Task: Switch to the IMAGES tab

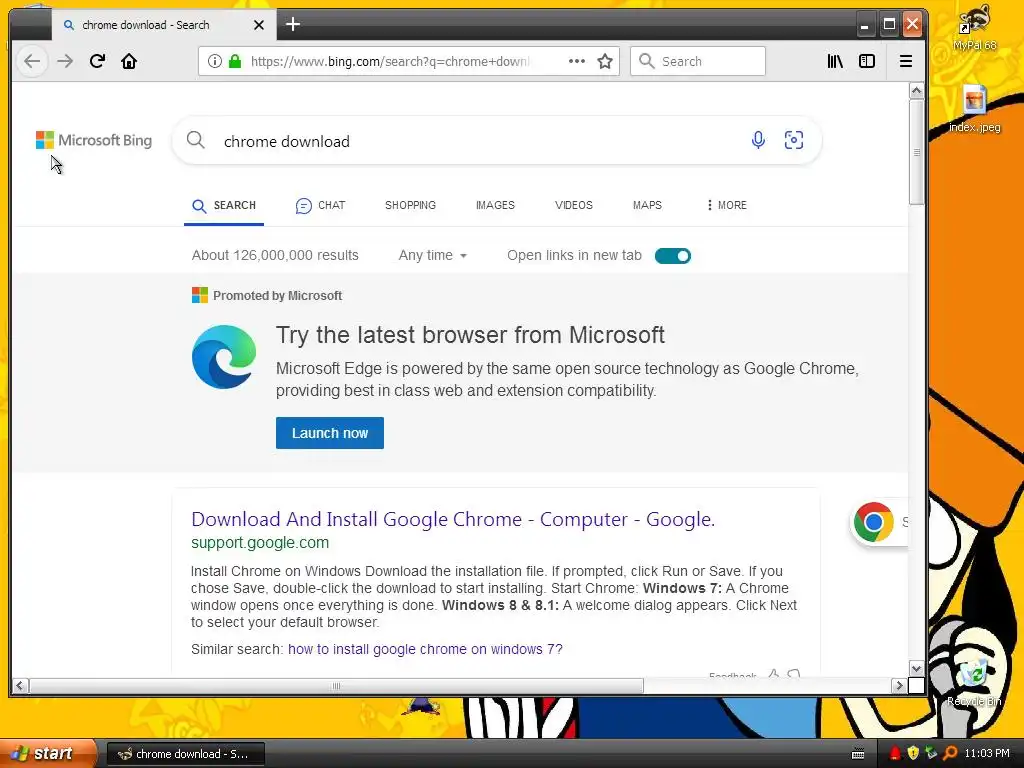Action: 495,205
